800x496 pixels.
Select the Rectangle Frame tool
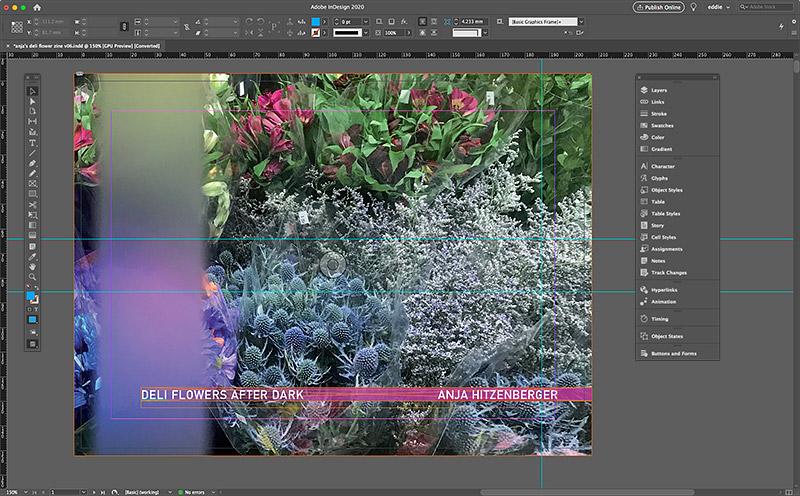coord(33,184)
